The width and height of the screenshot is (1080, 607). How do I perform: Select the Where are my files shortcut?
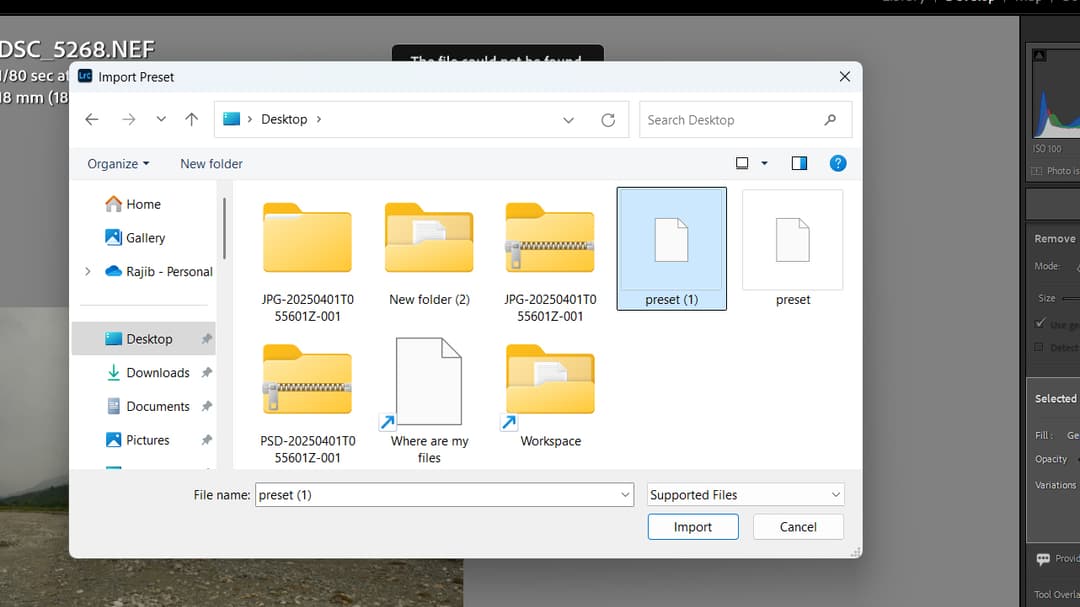point(429,401)
